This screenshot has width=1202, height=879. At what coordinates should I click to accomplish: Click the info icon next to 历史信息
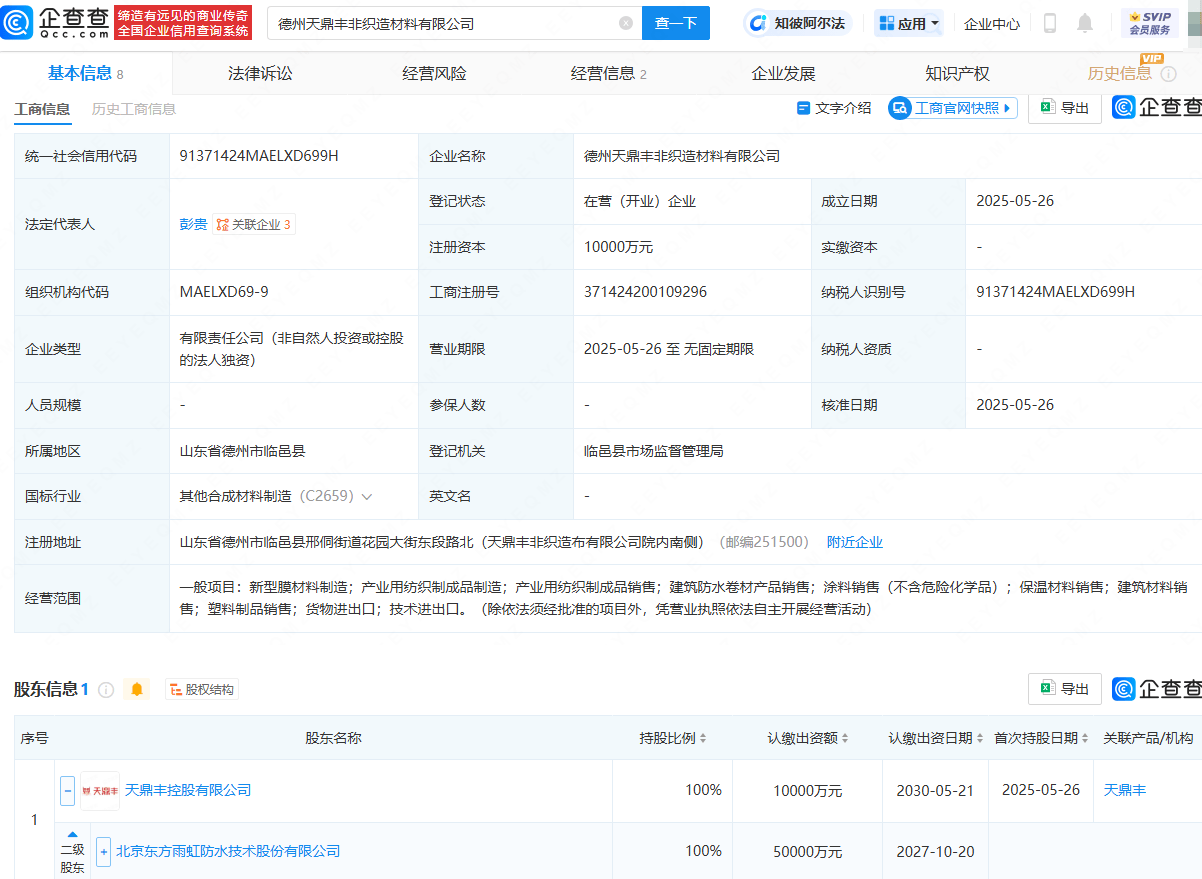(1169, 73)
